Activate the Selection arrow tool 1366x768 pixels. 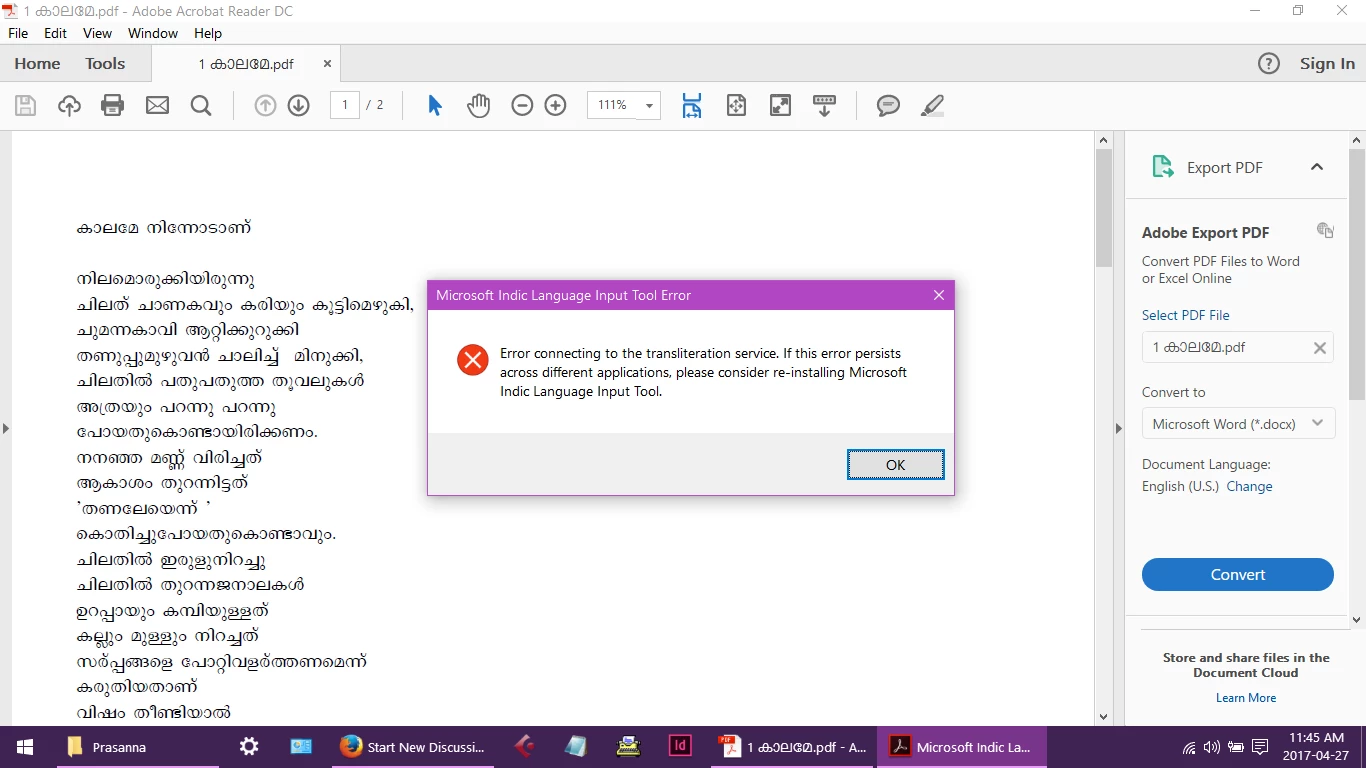[x=435, y=105]
